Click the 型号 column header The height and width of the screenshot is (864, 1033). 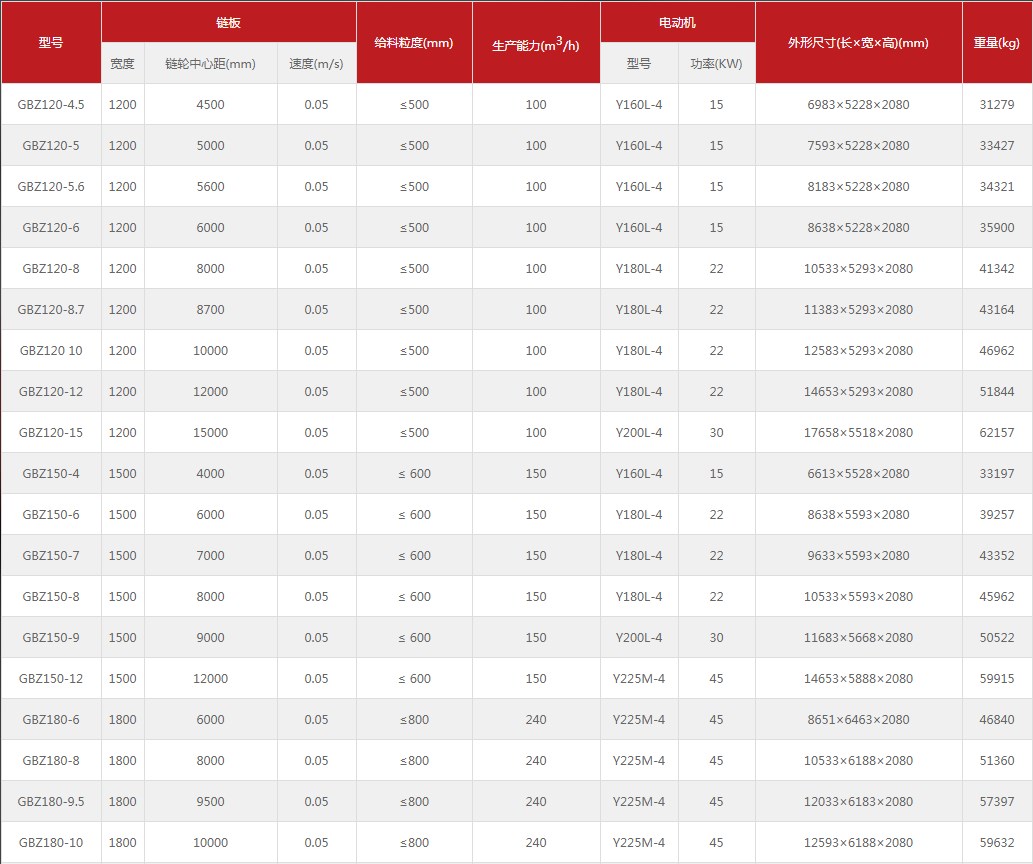[x=51, y=43]
